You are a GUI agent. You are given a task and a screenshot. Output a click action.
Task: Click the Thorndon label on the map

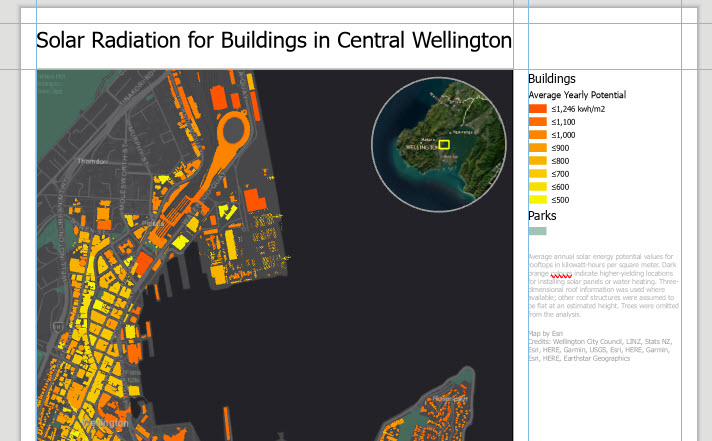click(92, 161)
